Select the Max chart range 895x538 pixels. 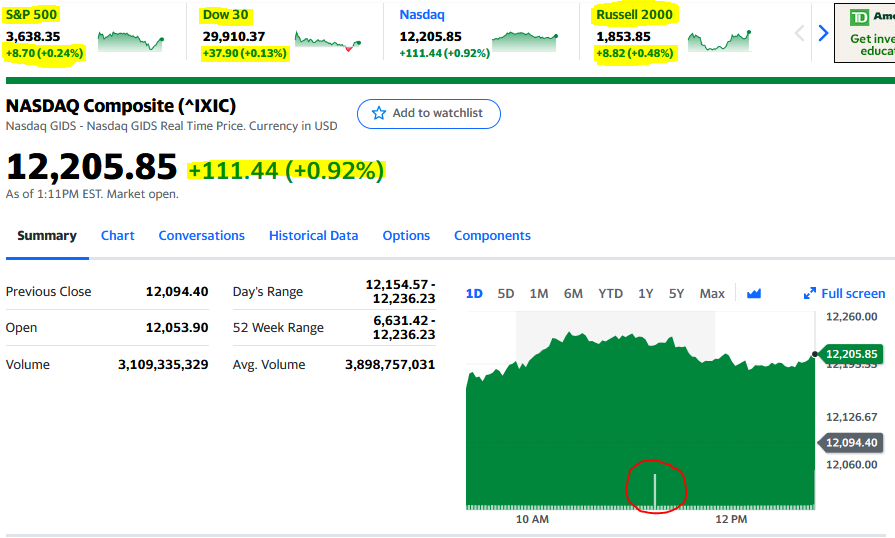712,293
